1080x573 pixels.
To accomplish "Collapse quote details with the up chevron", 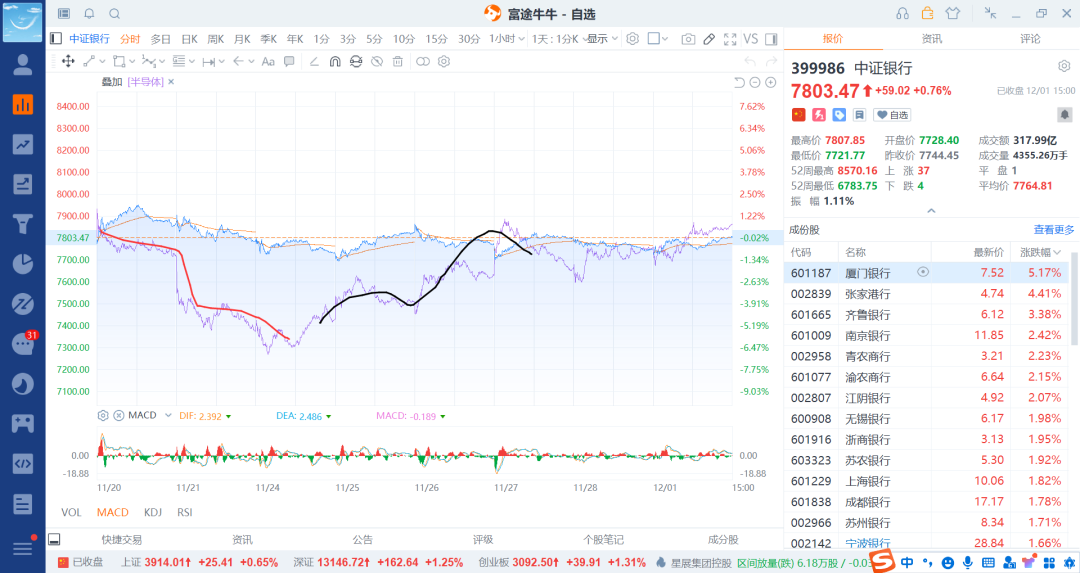I will point(931,211).
